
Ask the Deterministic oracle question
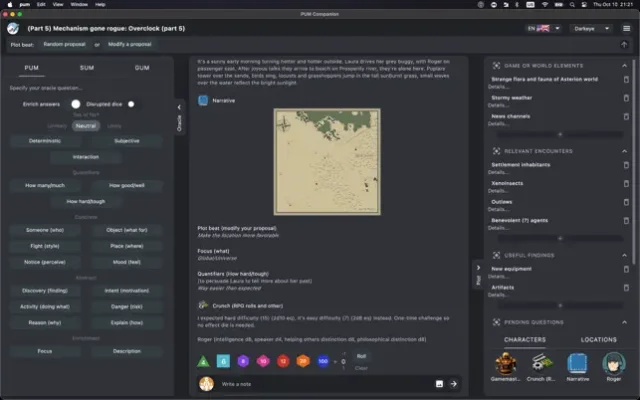[45, 141]
